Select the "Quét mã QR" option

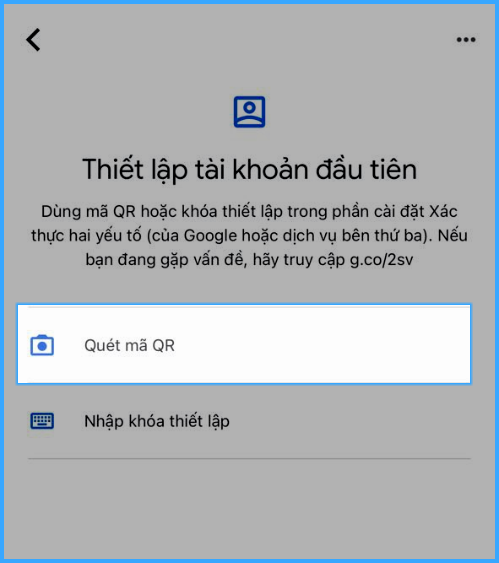pyautogui.click(x=244, y=344)
